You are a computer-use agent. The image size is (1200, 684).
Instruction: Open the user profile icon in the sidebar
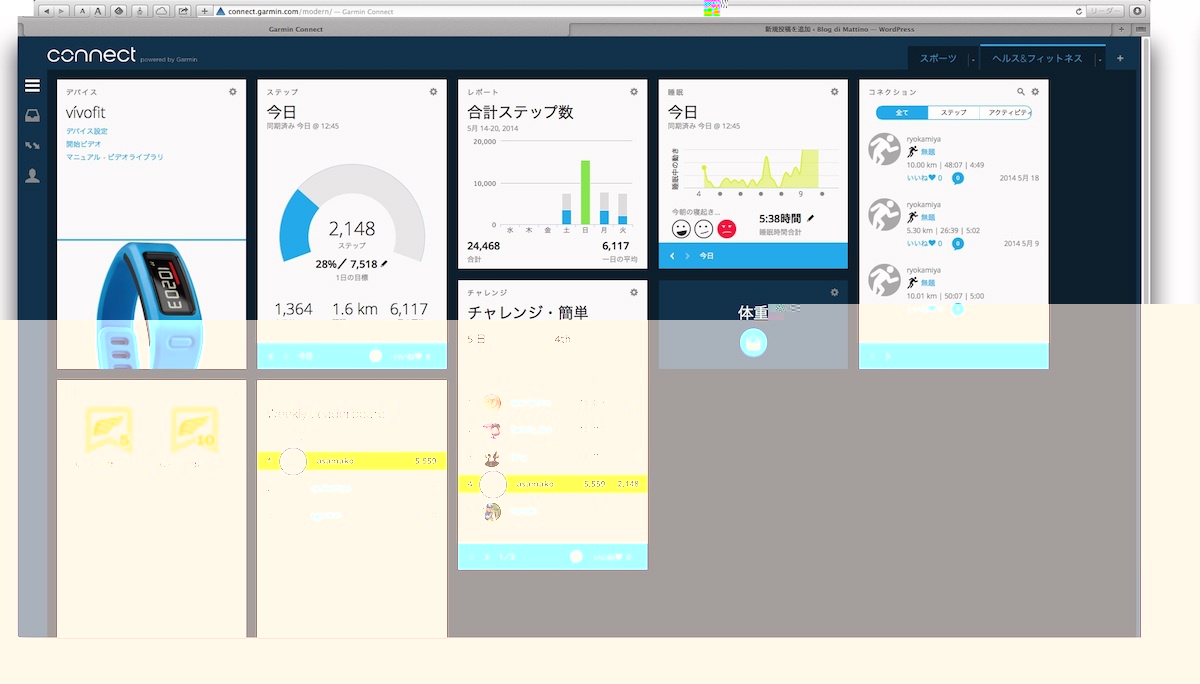click(x=33, y=176)
